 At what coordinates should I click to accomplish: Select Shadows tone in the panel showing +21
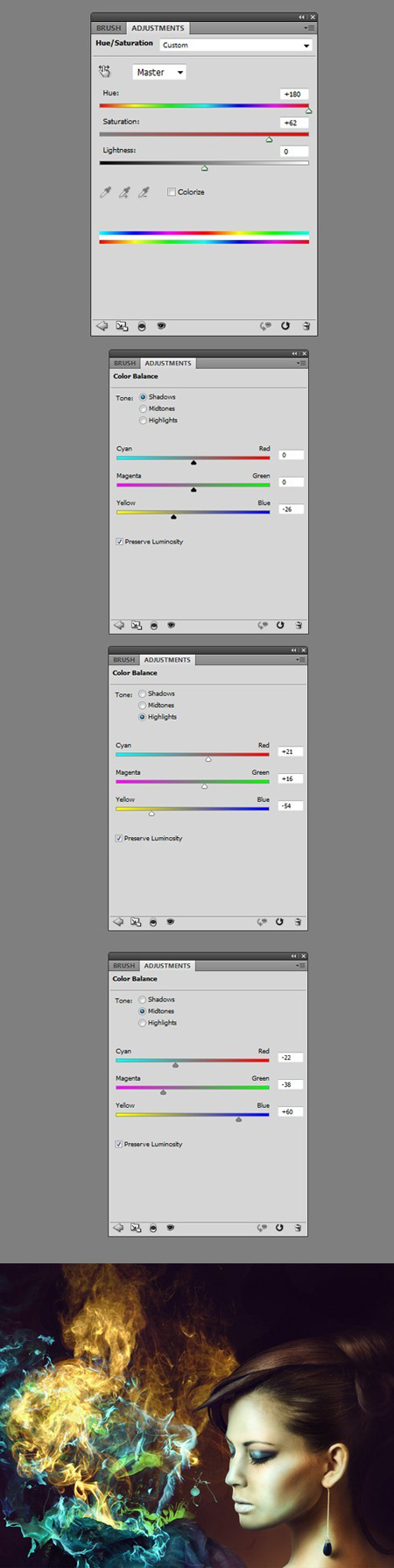pos(142,693)
